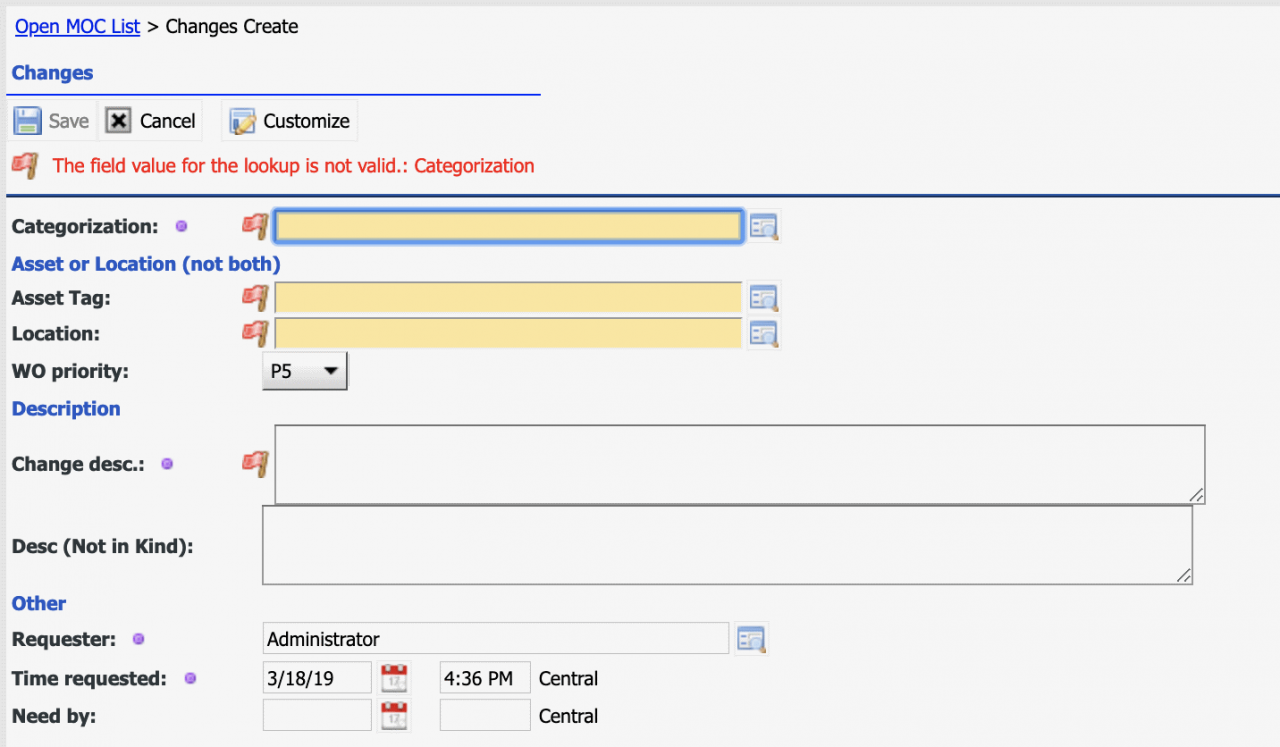Open the Need by calendar picker
1280x747 pixels.
(x=395, y=717)
